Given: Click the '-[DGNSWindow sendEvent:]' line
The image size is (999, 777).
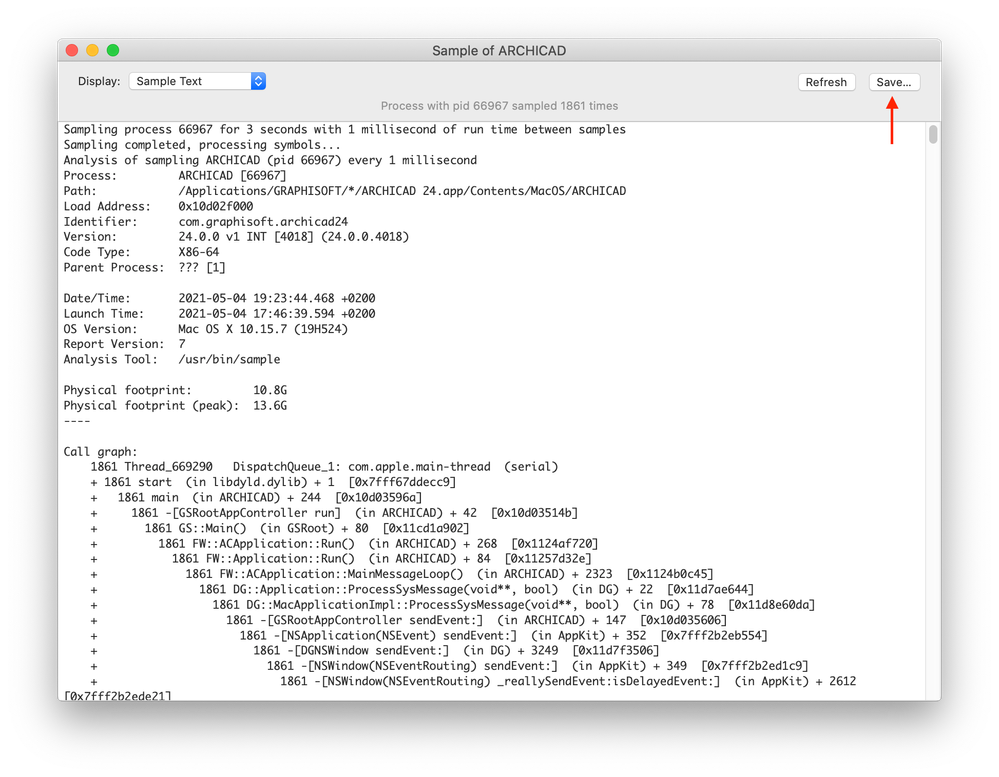Looking at the screenshot, I should tap(375, 650).
